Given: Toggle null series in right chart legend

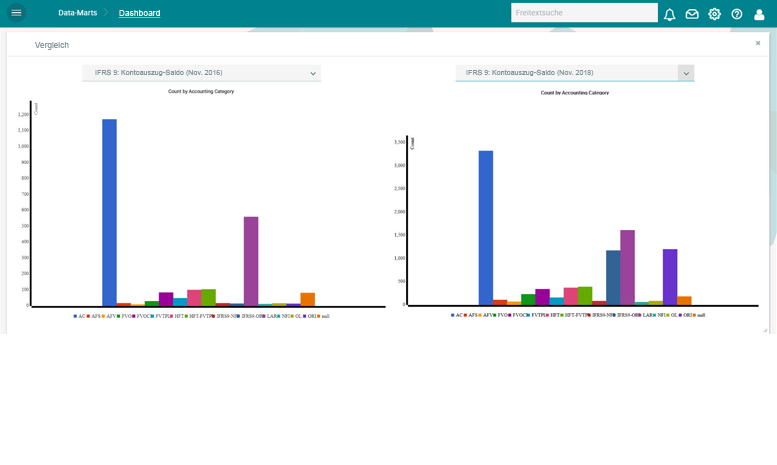Looking at the screenshot, I should coord(699,315).
